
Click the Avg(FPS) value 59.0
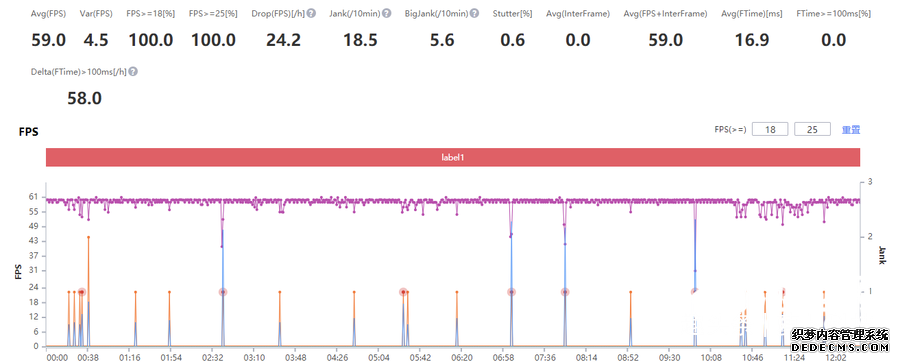click(48, 40)
